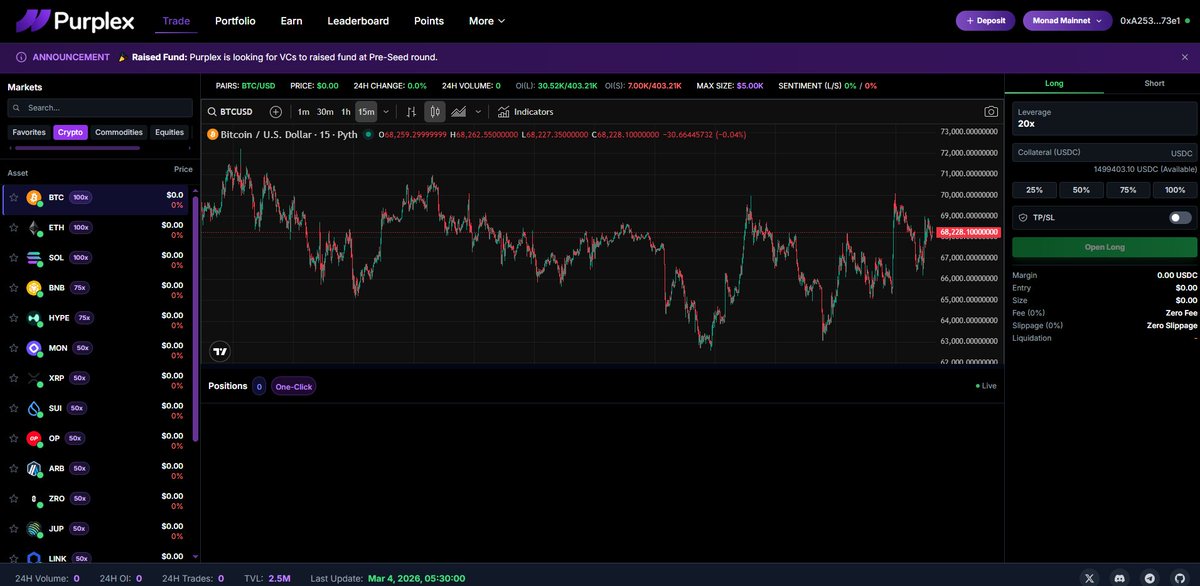Open the GitHub link in footer
Viewport: 1200px width, 586px height.
[1179, 578]
